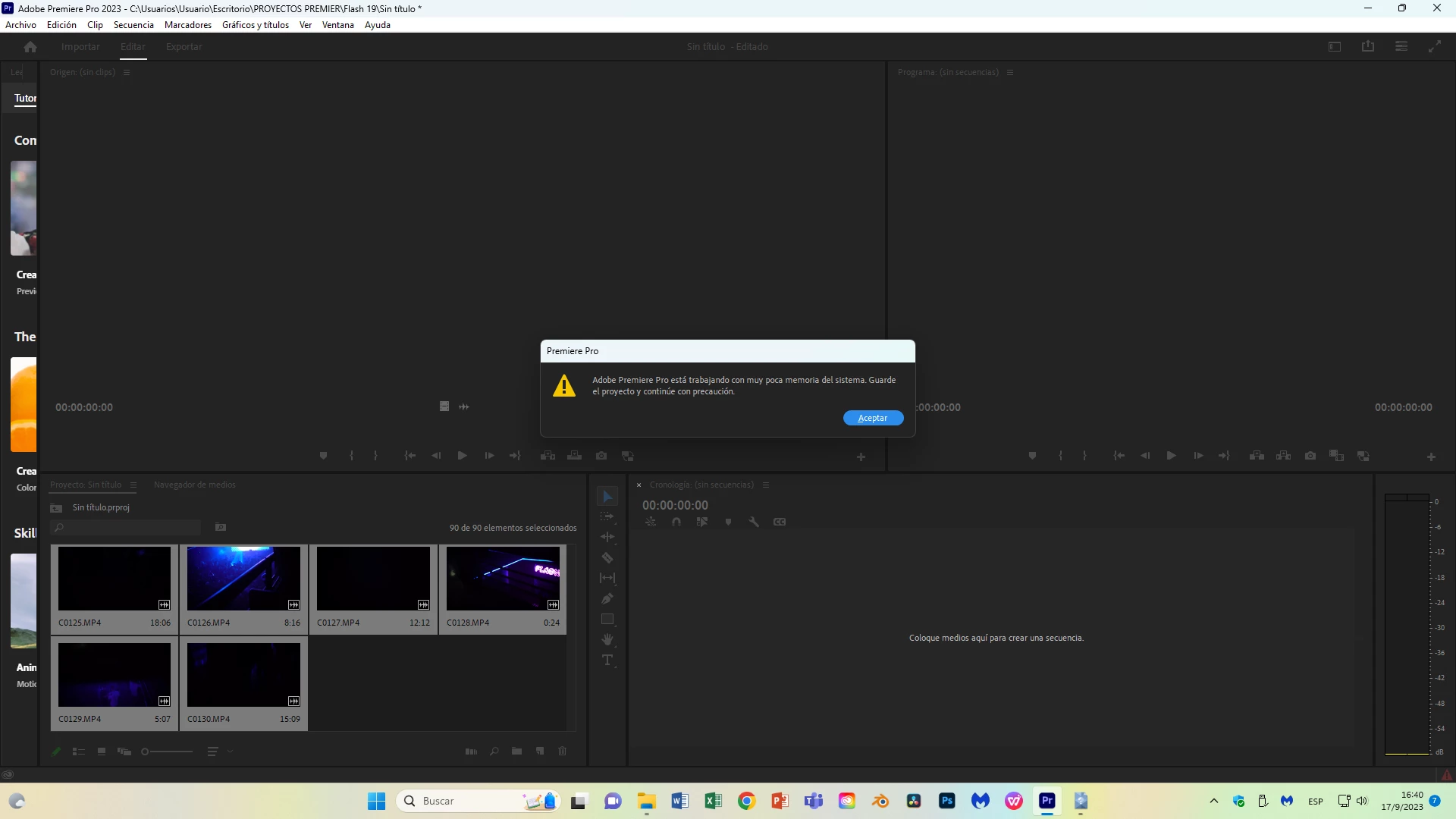The width and height of the screenshot is (1456, 819).
Task: Select the Ripple Edit tool
Action: 607,537
